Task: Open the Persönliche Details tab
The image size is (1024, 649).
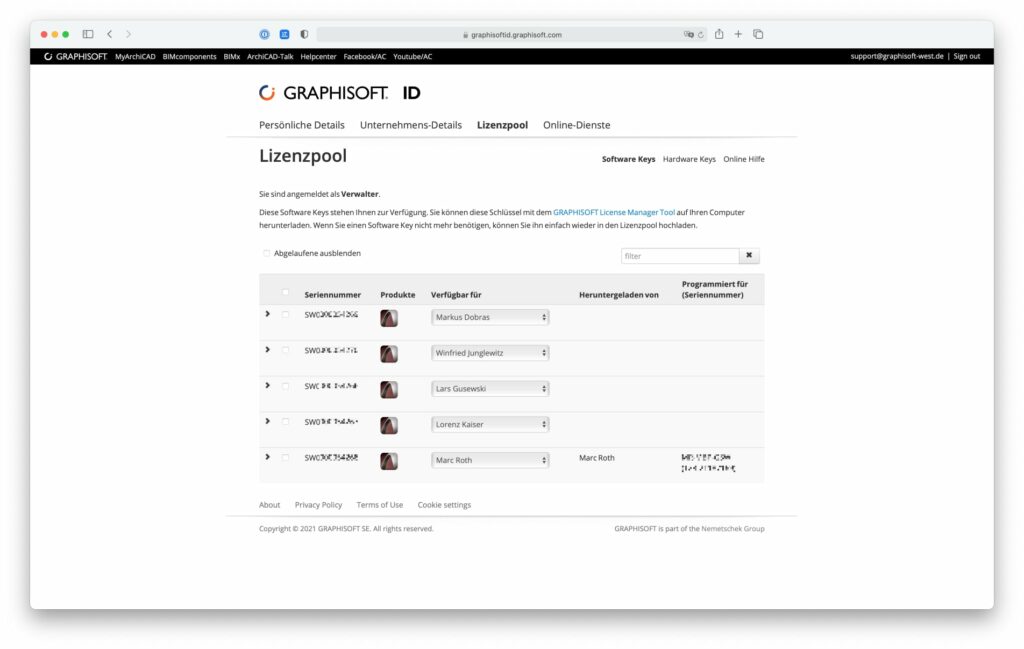Action: [302, 125]
